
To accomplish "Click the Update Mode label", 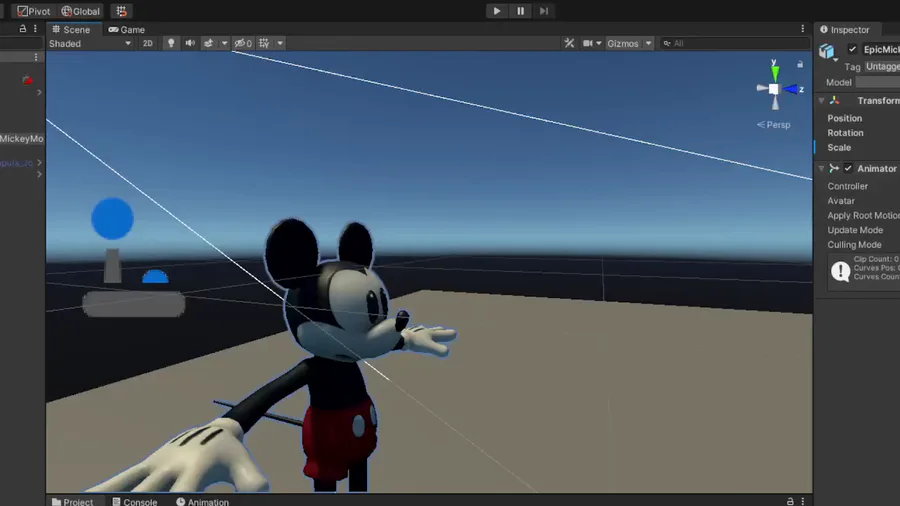I will pyautogui.click(x=855, y=230).
